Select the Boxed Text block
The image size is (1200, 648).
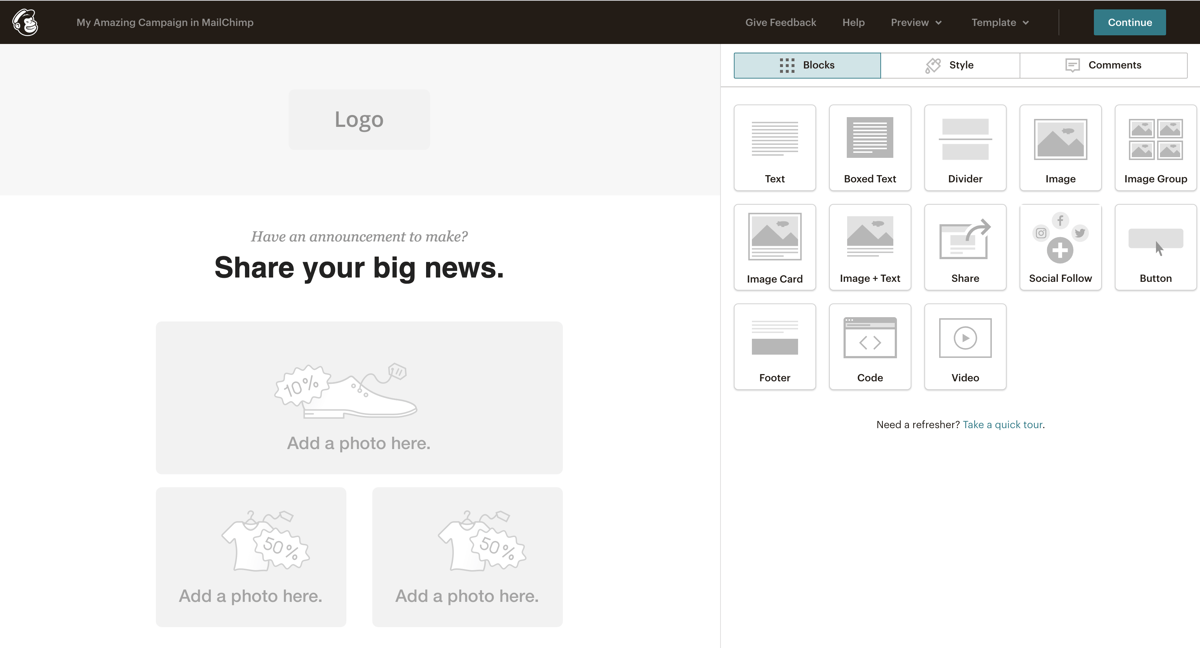(870, 148)
